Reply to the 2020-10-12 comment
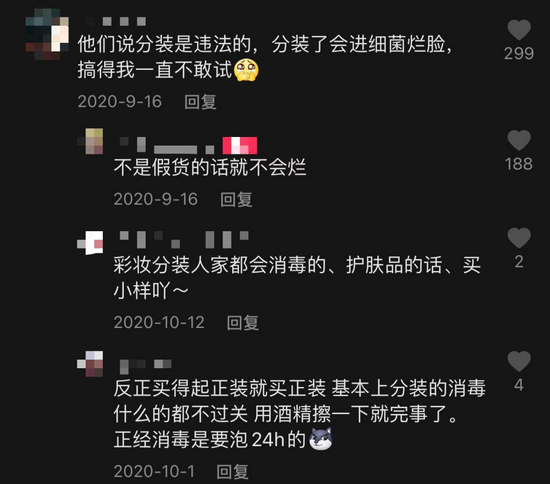This screenshot has width=550, height=484. (243, 323)
